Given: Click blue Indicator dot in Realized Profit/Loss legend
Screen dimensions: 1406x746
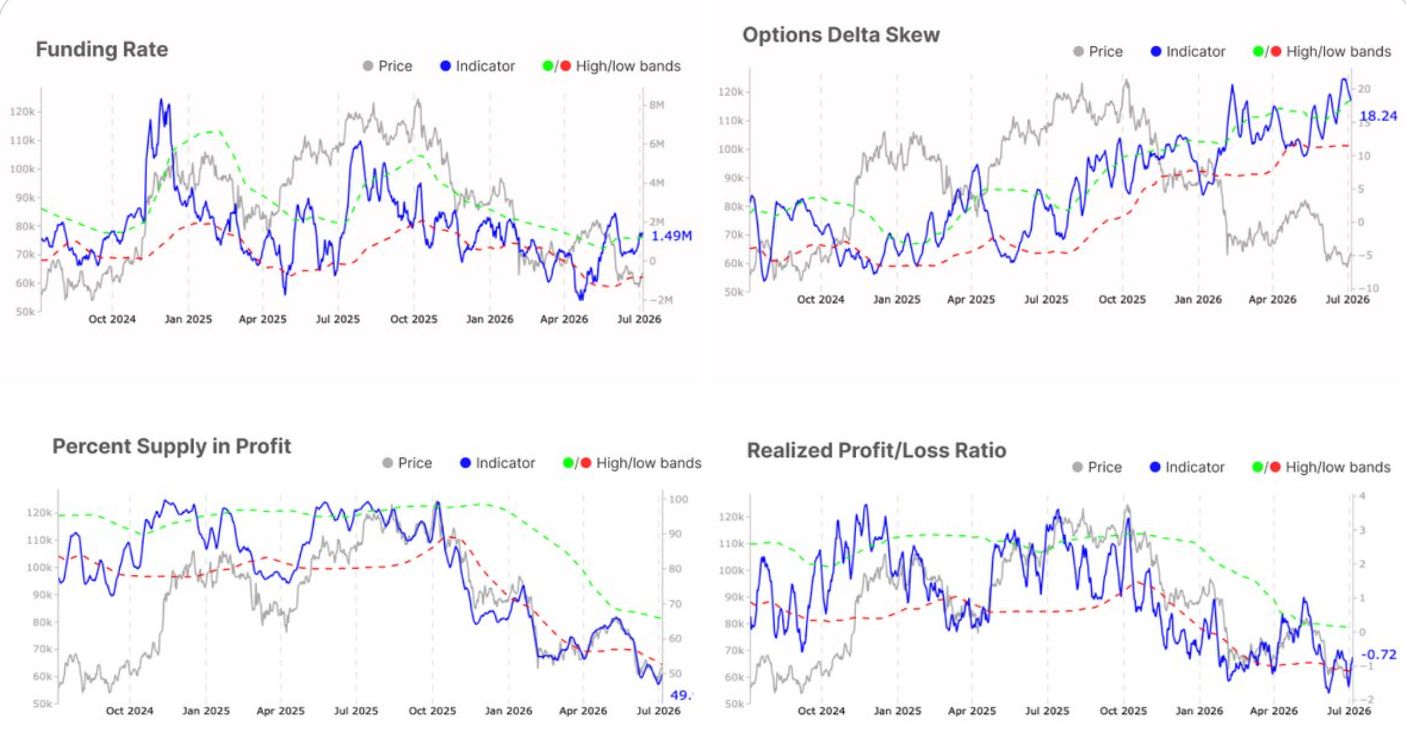Looking at the screenshot, I should pyautogui.click(x=1156, y=467).
